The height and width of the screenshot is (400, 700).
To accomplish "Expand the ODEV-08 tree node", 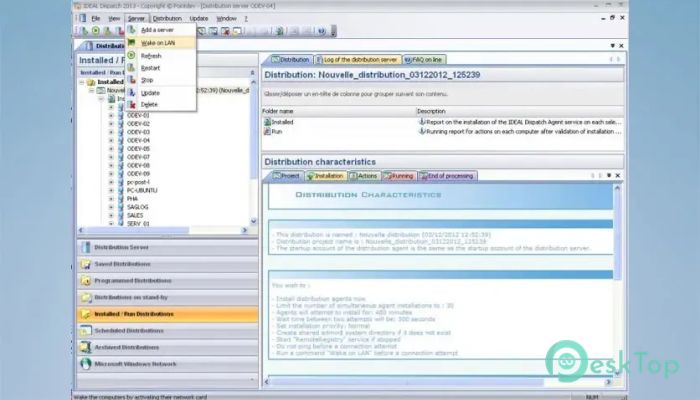I will [x=111, y=165].
